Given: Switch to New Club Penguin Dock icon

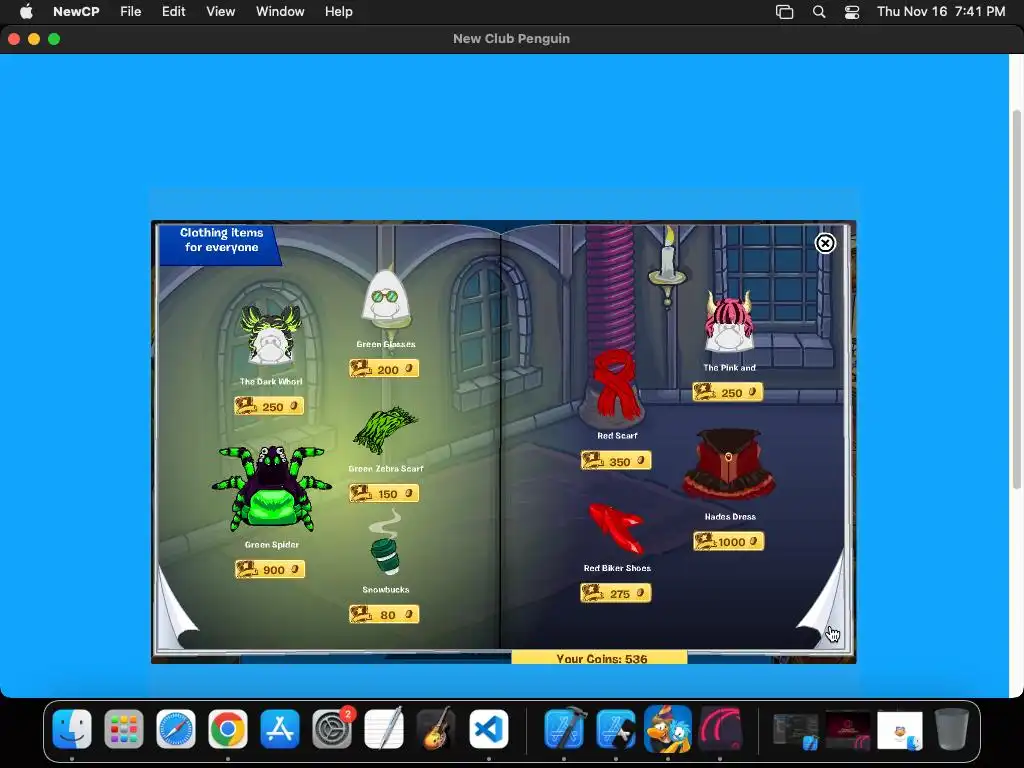Looking at the screenshot, I should tap(667, 728).
